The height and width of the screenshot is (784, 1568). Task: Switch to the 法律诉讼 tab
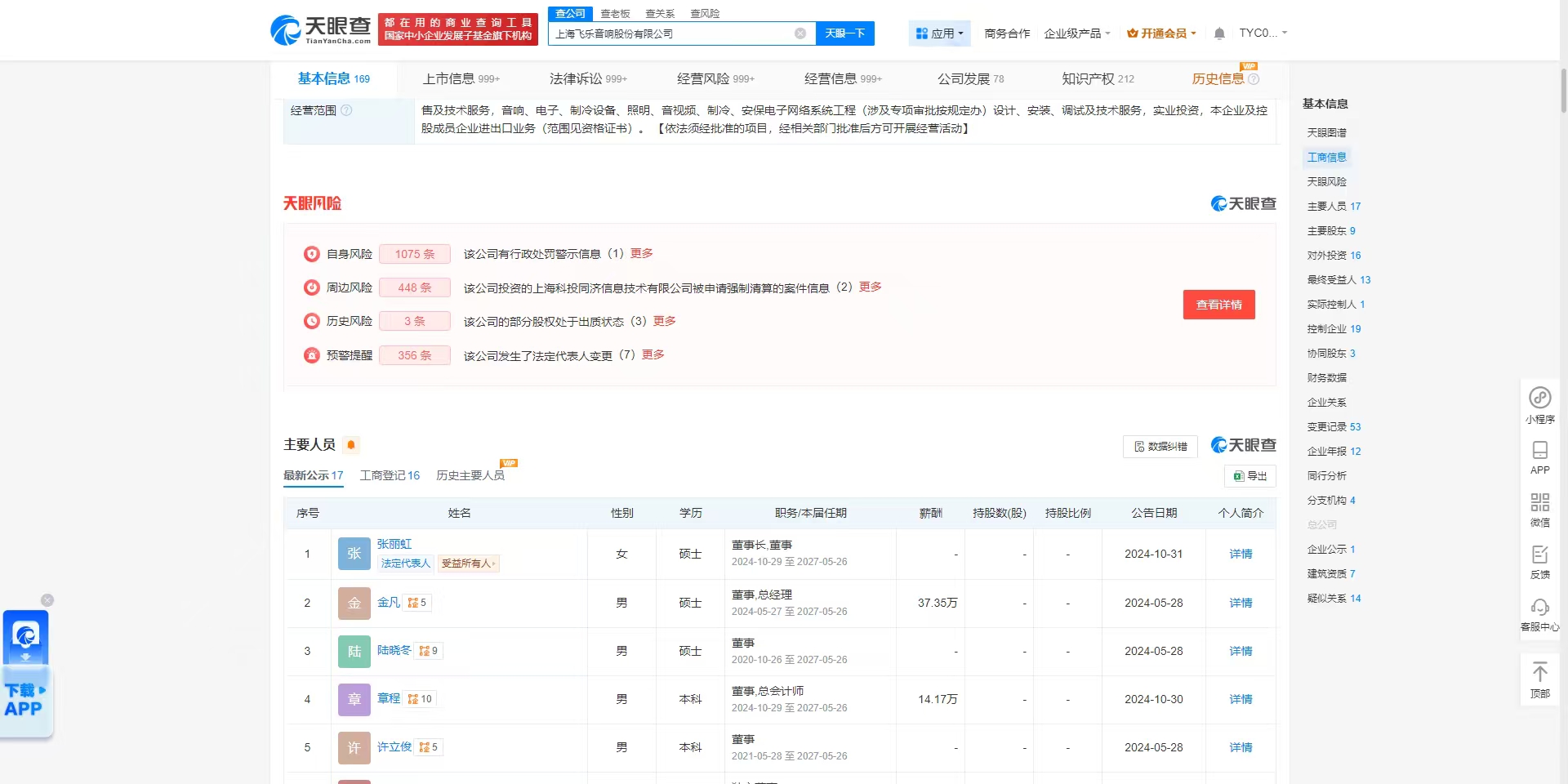588,79
